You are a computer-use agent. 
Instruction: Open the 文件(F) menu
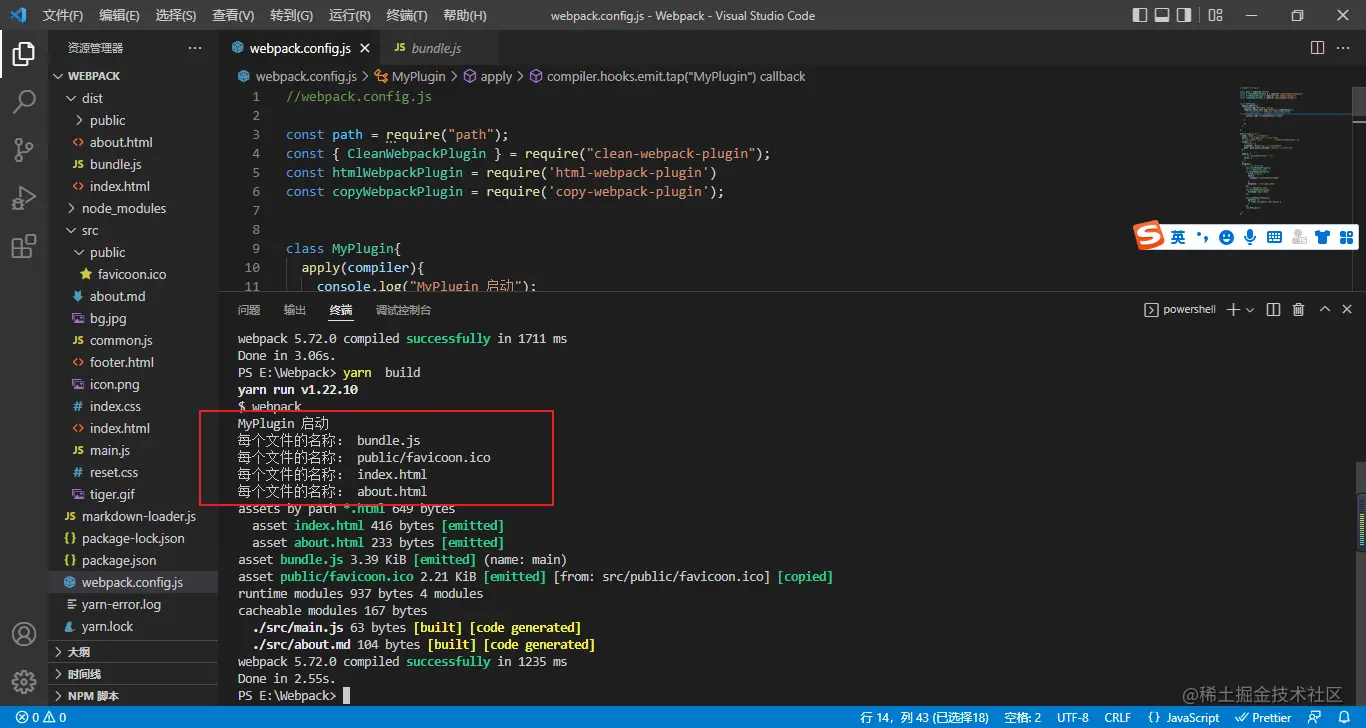[63, 15]
